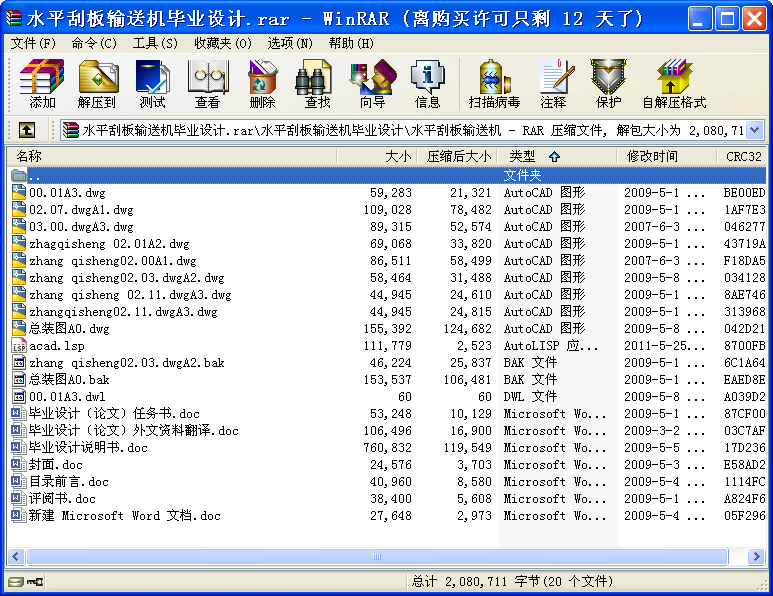The width and height of the screenshot is (773, 596).
Task: Click WinRAR title bar app icon
Action: coord(13,19)
